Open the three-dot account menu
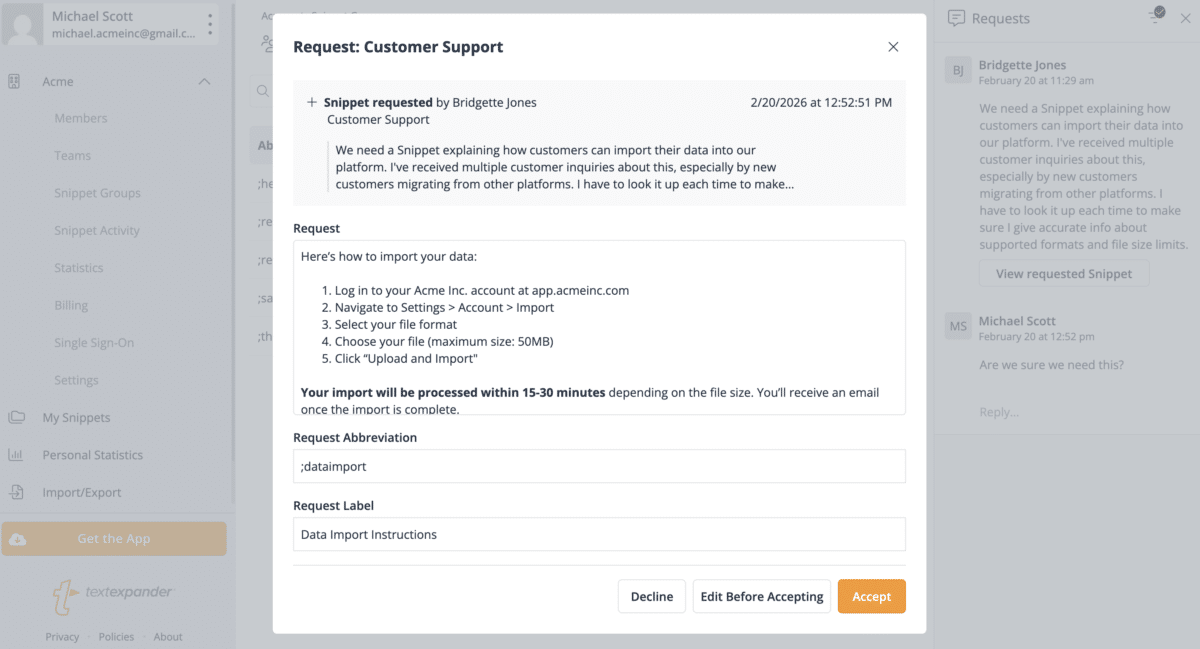Image resolution: width=1200 pixels, height=649 pixels. [209, 24]
